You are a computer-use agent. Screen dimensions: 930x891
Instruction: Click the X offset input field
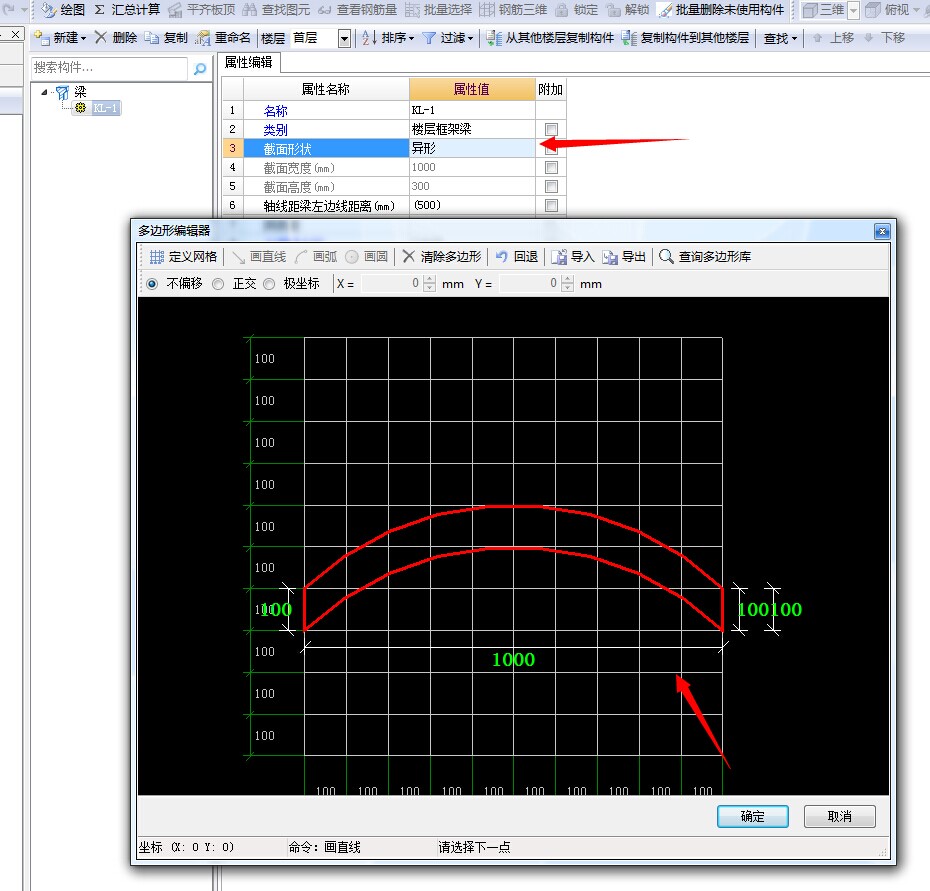click(x=392, y=284)
